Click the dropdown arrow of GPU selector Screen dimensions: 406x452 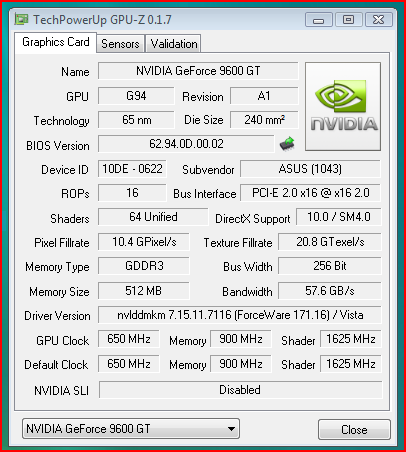pos(231,429)
